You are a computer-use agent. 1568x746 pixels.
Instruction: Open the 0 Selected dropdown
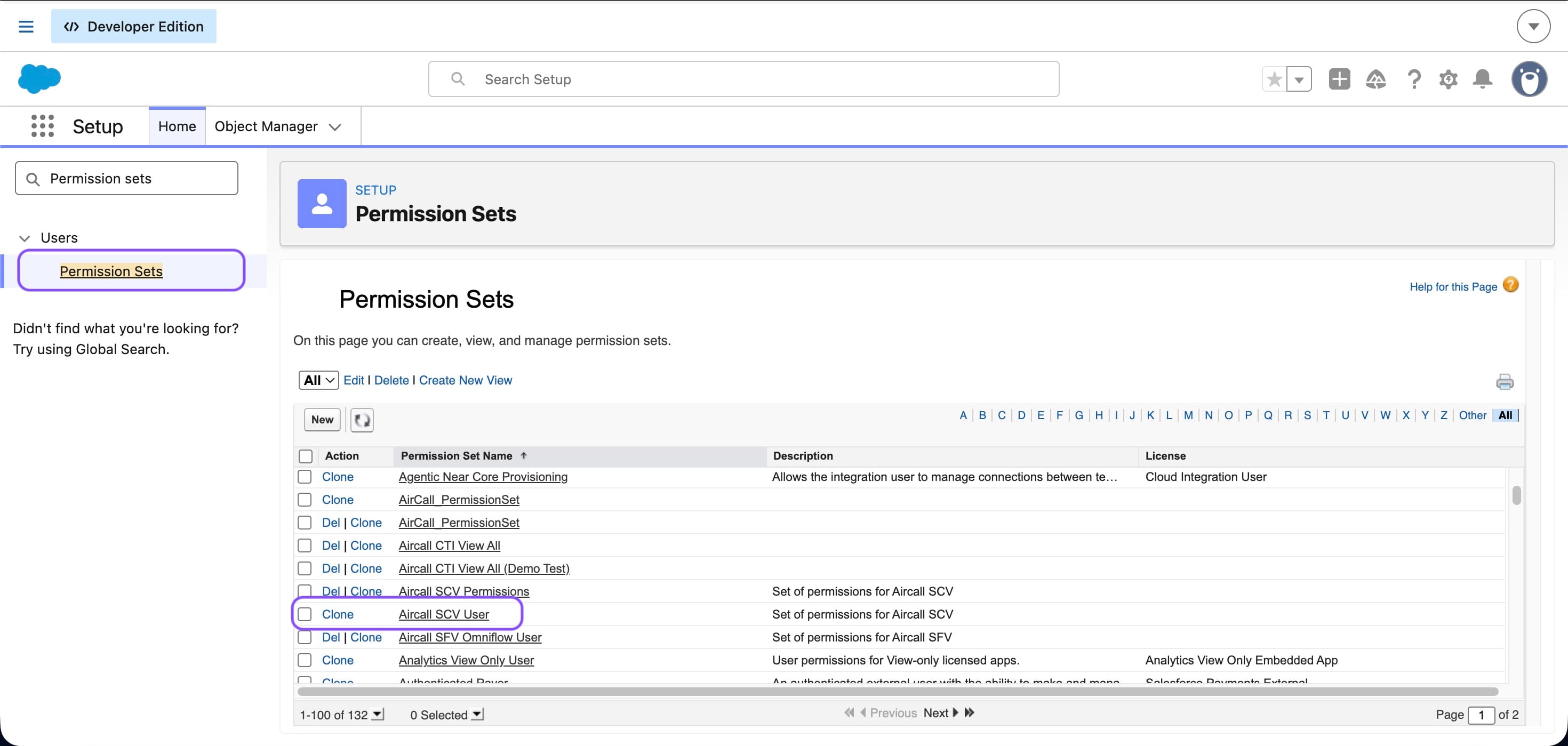pyautogui.click(x=478, y=715)
